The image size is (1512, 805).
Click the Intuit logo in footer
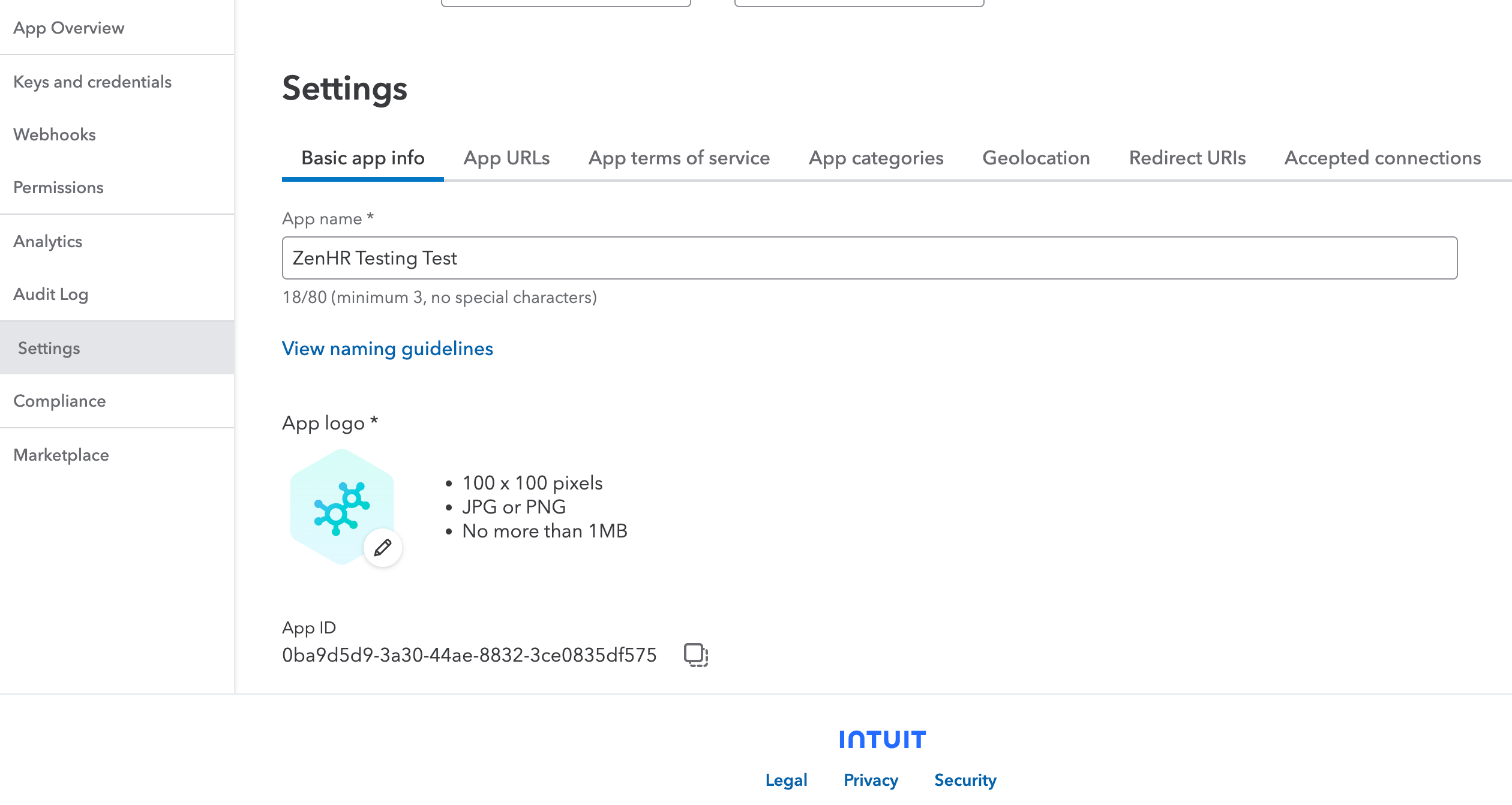coord(882,740)
